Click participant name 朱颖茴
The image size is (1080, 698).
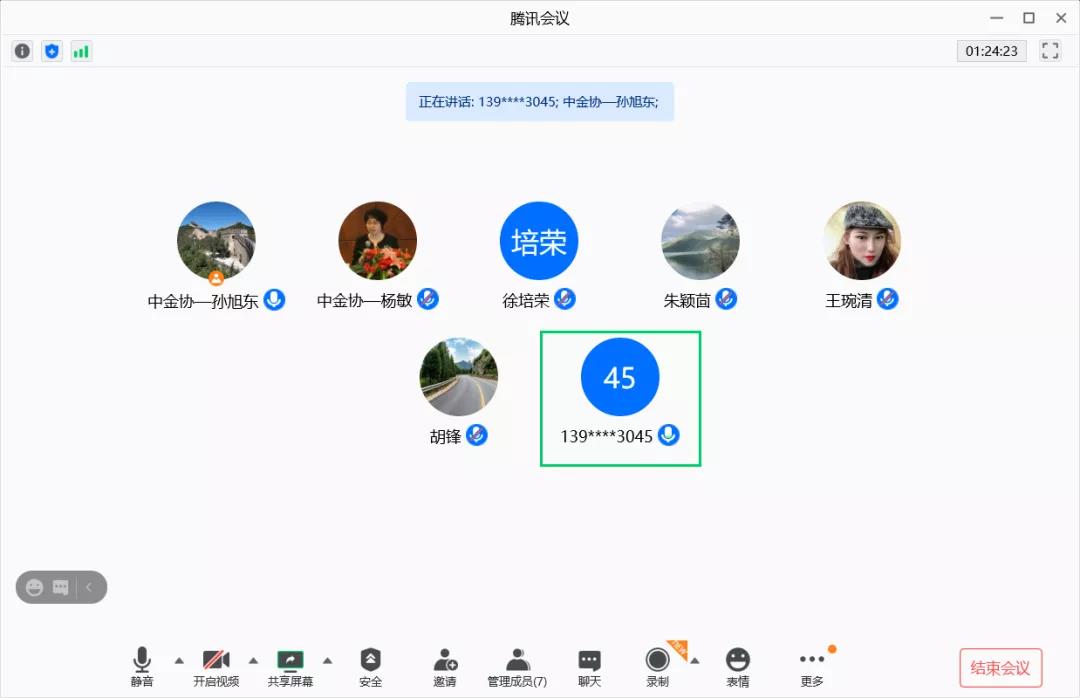pyautogui.click(x=687, y=300)
